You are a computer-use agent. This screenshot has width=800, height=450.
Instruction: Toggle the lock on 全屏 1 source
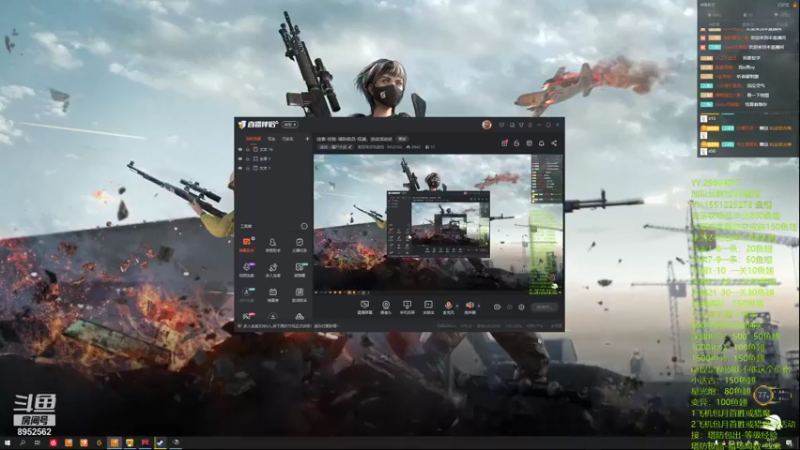coord(248,159)
